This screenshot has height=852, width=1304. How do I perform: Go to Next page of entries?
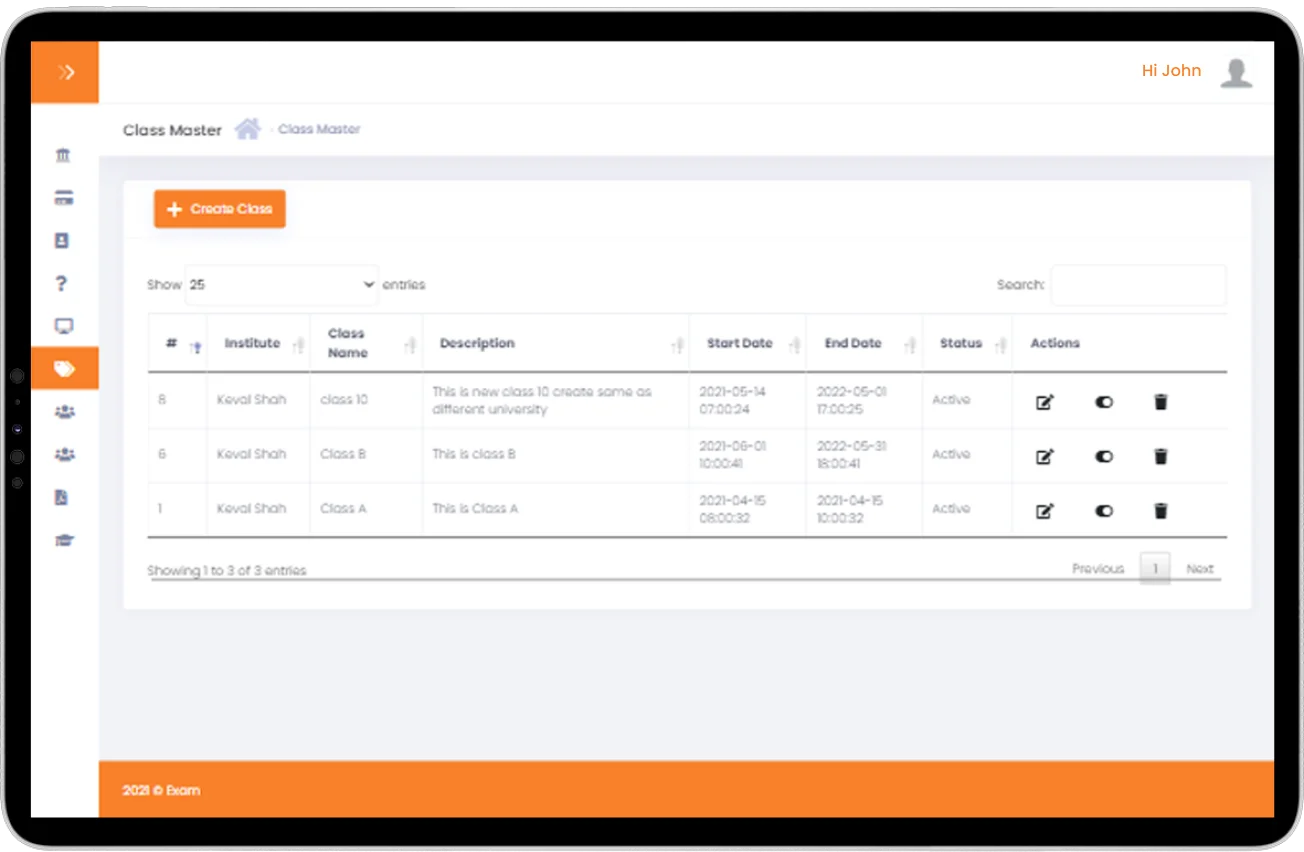1199,569
